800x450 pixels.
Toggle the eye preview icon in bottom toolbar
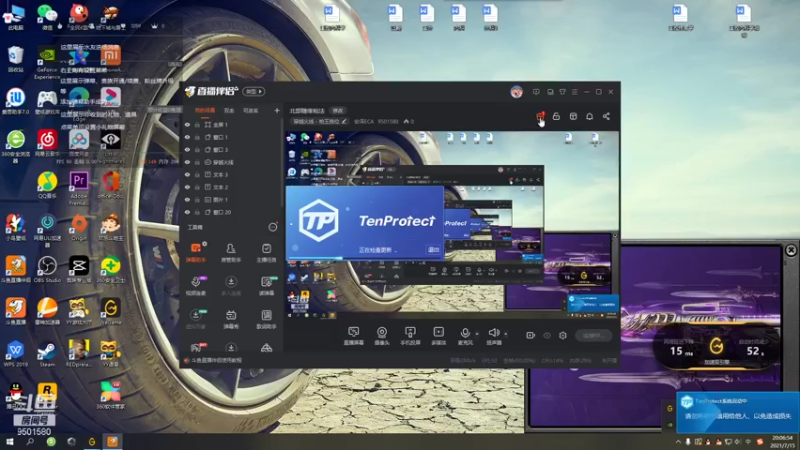click(x=546, y=335)
